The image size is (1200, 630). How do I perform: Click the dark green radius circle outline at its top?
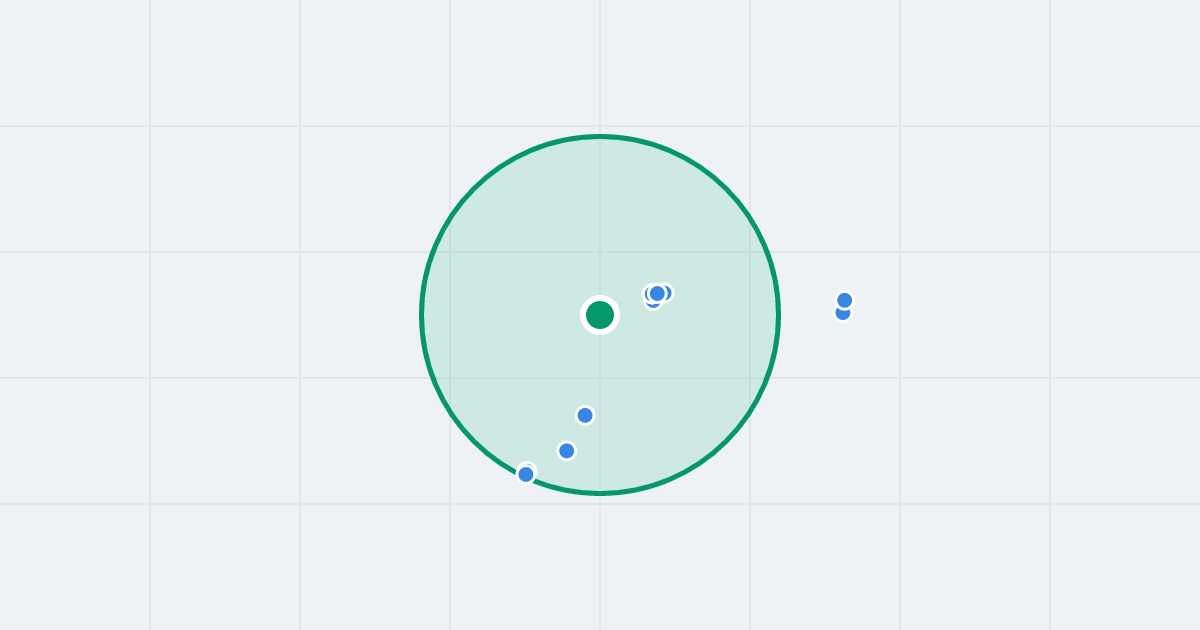tap(600, 136)
